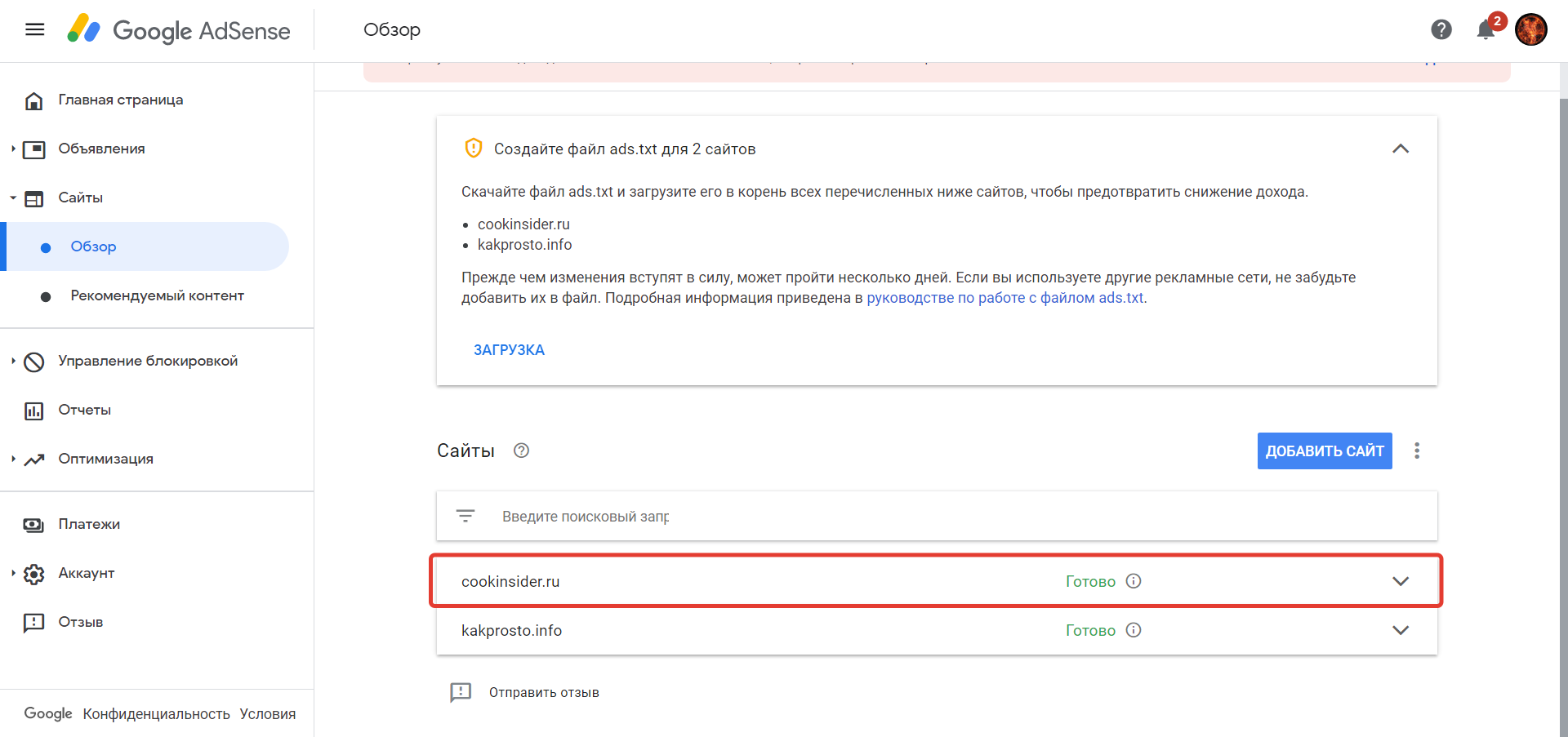Click the ДОБАВИТЬ САЙТ button
1568x737 pixels.
coord(1324,451)
